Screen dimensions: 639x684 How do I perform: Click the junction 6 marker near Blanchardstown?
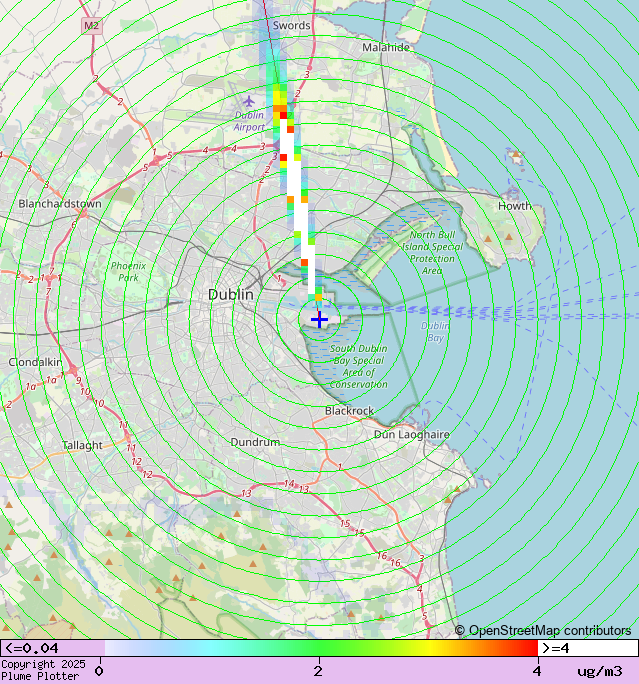tap(73, 225)
